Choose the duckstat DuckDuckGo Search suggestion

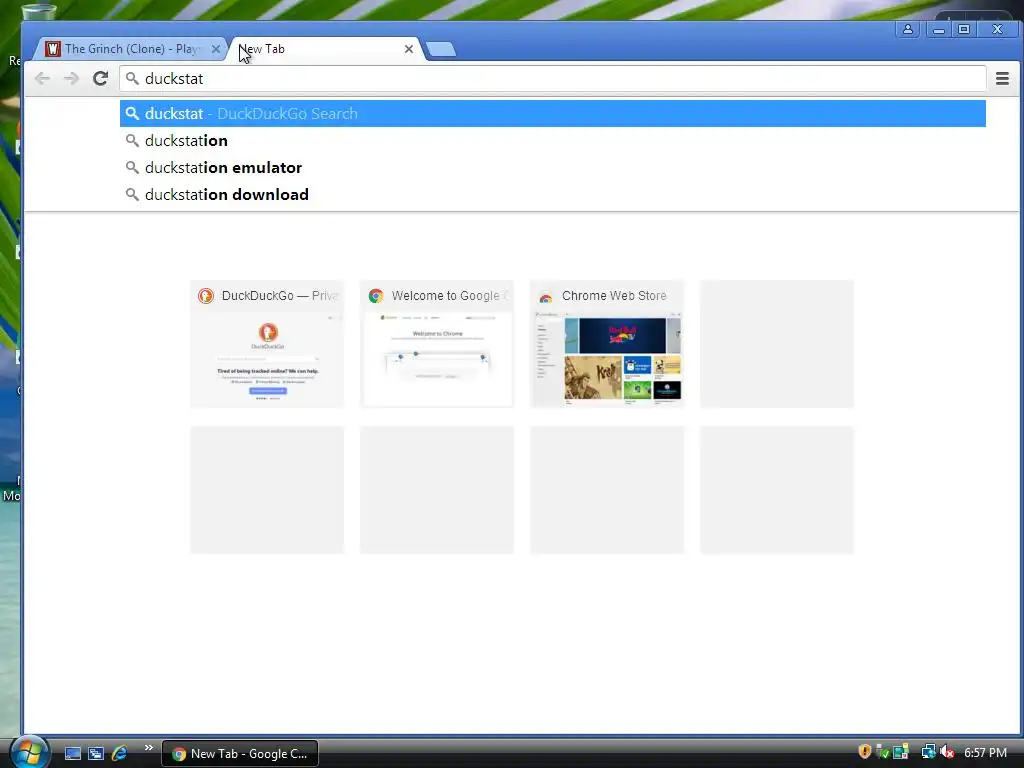(x=552, y=114)
